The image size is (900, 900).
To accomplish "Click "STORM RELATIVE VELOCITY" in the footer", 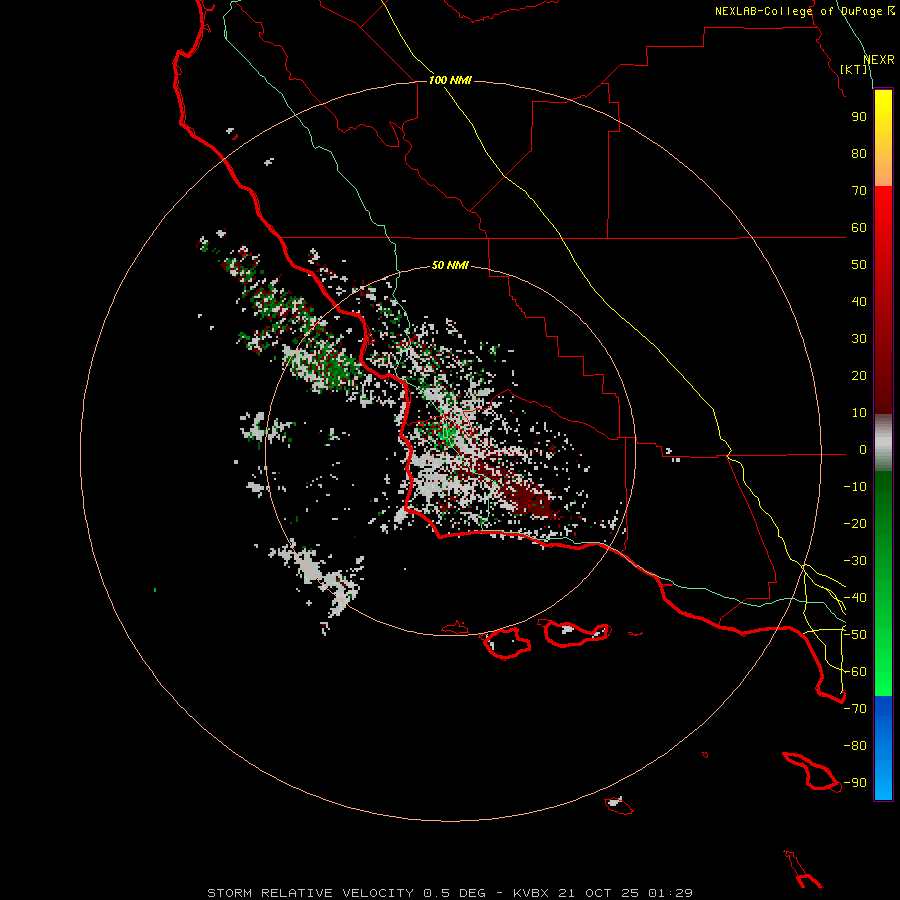I will pyautogui.click(x=311, y=893).
